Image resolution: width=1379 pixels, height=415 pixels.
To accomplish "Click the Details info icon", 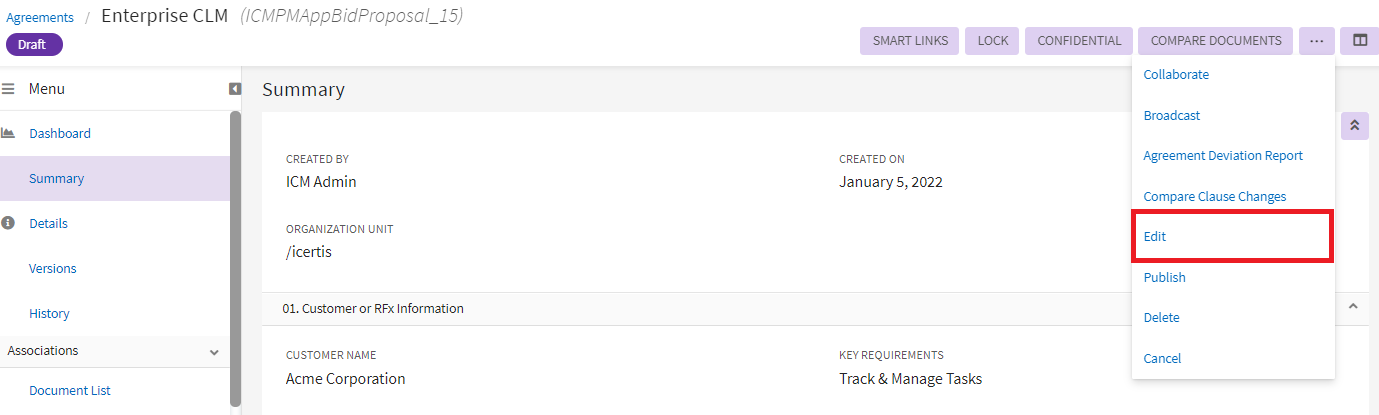I will click(x=7, y=223).
